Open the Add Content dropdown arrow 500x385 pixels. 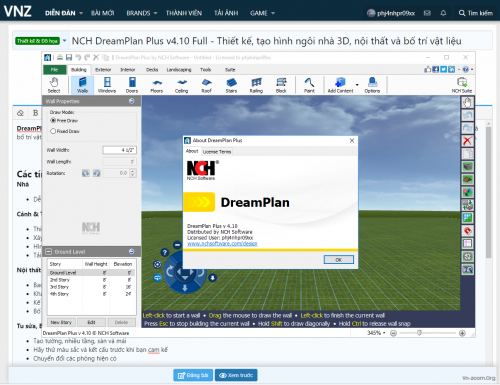[x=357, y=85]
